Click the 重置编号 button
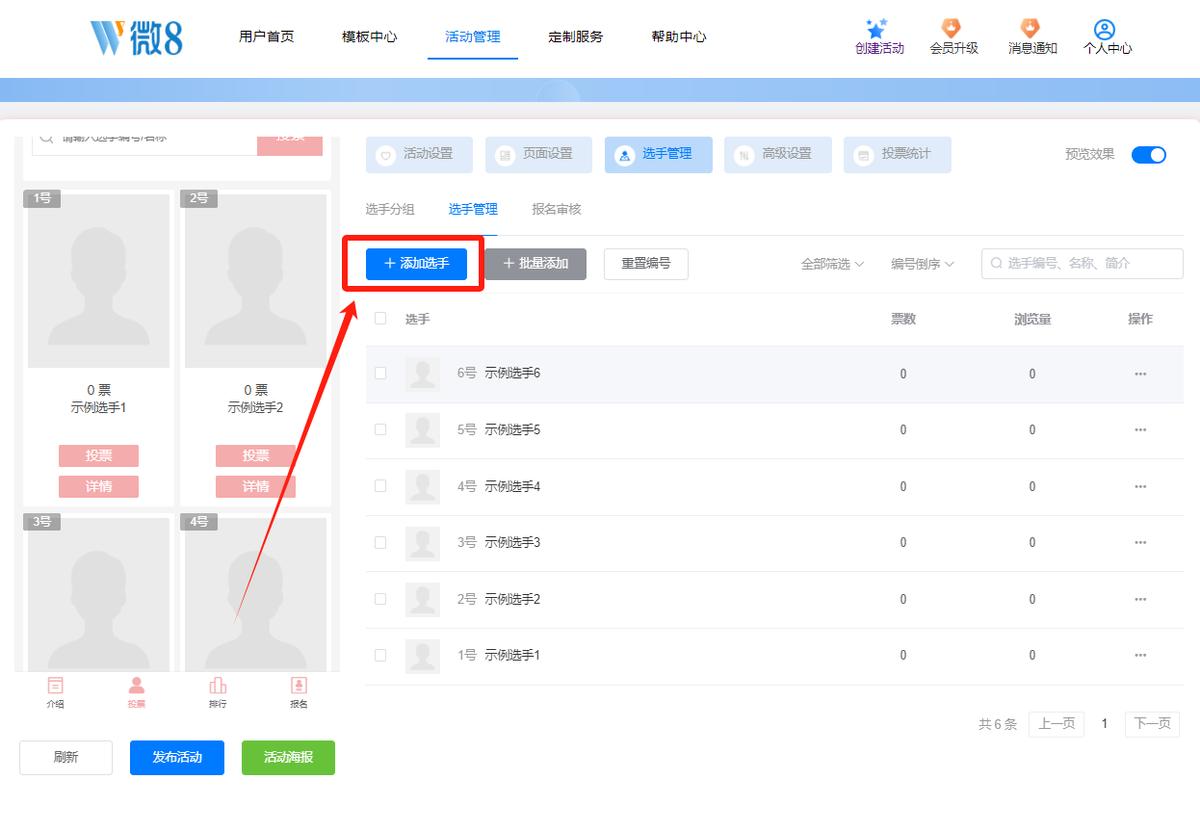Screen dimensions: 1200x828 [646, 264]
